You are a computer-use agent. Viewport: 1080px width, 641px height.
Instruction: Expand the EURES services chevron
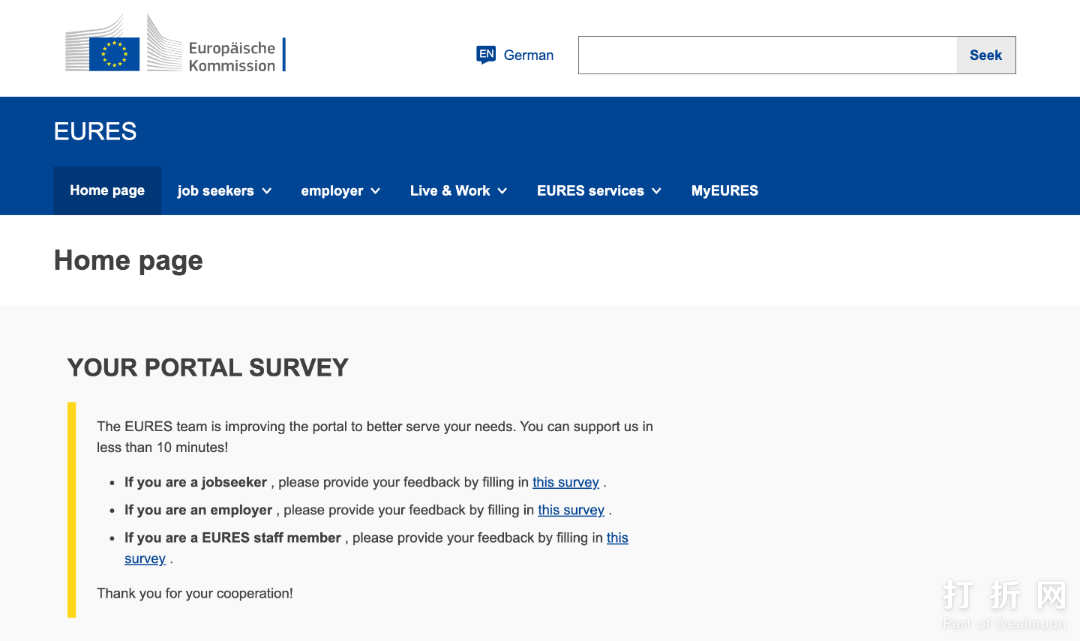pyautogui.click(x=656, y=191)
